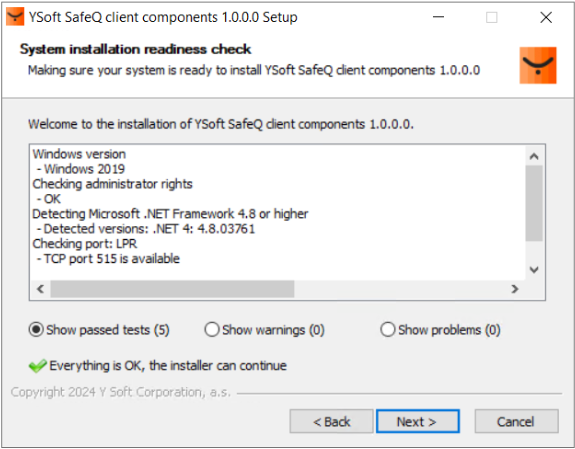
Task: Click the horizontal scrollbar thumb in log
Action: pos(172,289)
